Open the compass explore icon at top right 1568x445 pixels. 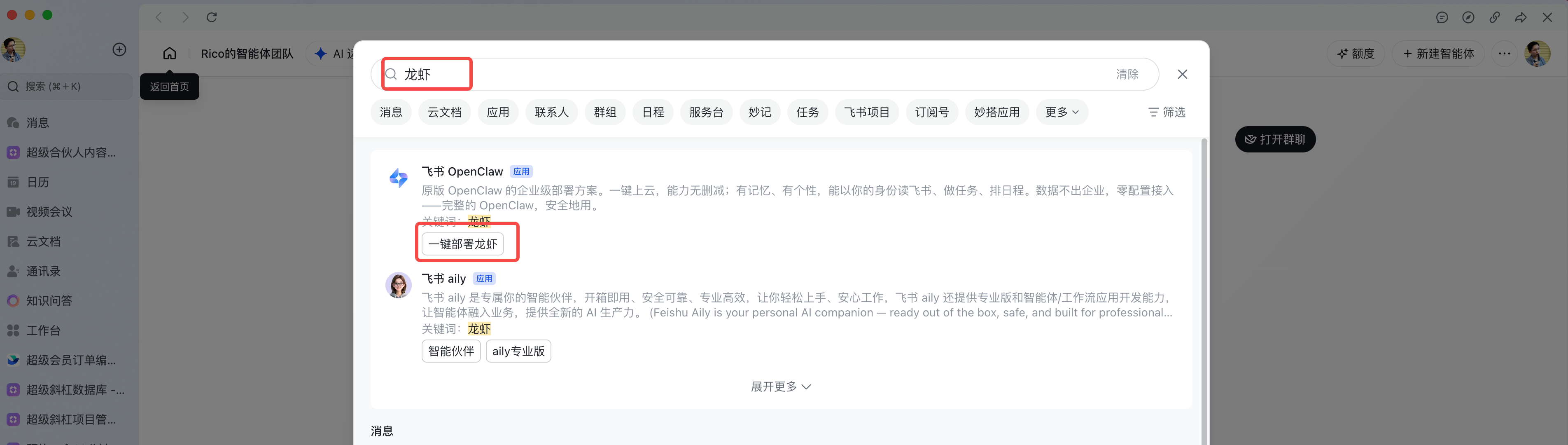point(1468,17)
